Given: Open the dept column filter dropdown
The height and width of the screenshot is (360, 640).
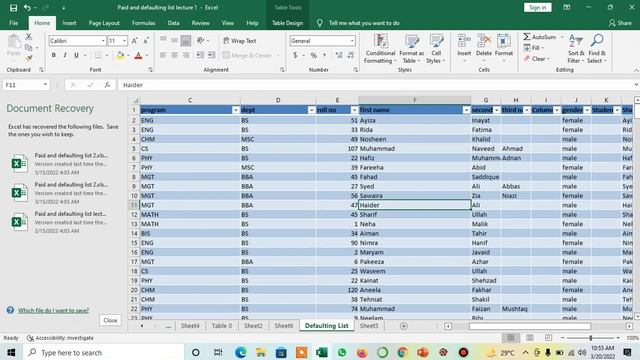Looking at the screenshot, I should click(311, 110).
